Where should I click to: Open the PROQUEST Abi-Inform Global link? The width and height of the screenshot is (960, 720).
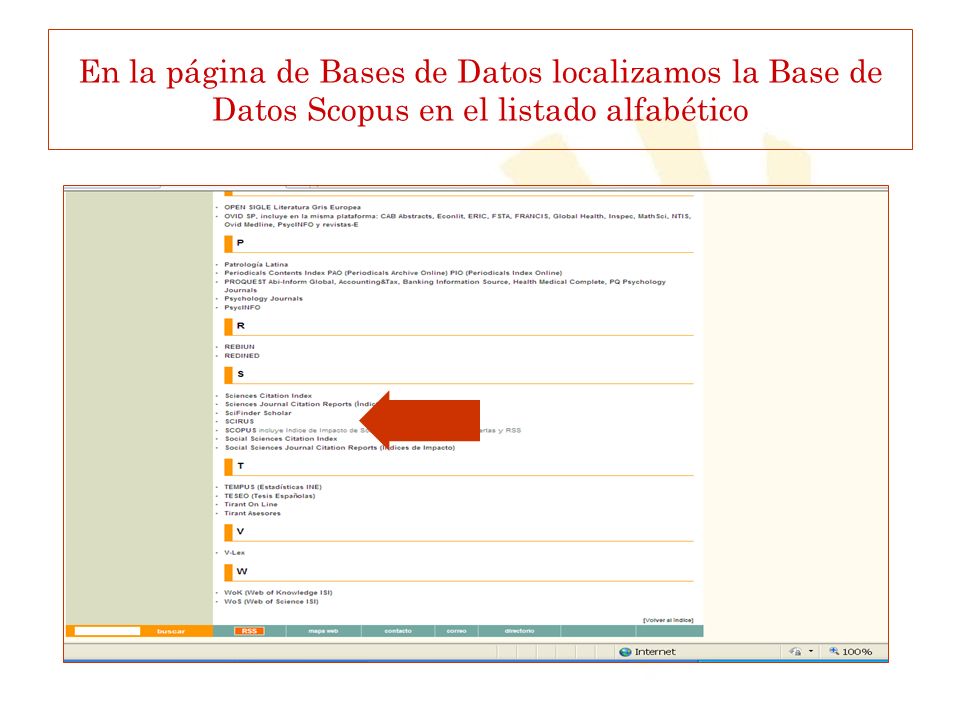[444, 286]
